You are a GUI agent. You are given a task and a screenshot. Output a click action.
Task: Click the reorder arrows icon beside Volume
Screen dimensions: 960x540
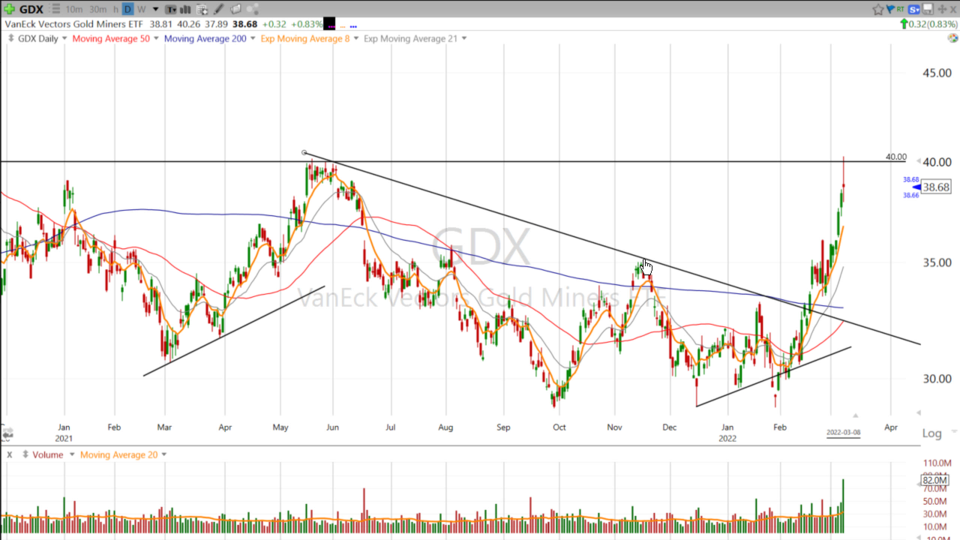(x=25, y=454)
